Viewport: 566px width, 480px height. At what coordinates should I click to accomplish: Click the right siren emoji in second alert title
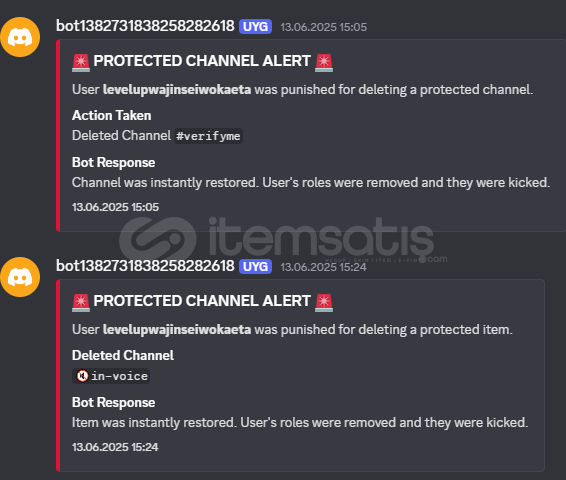[324, 302]
